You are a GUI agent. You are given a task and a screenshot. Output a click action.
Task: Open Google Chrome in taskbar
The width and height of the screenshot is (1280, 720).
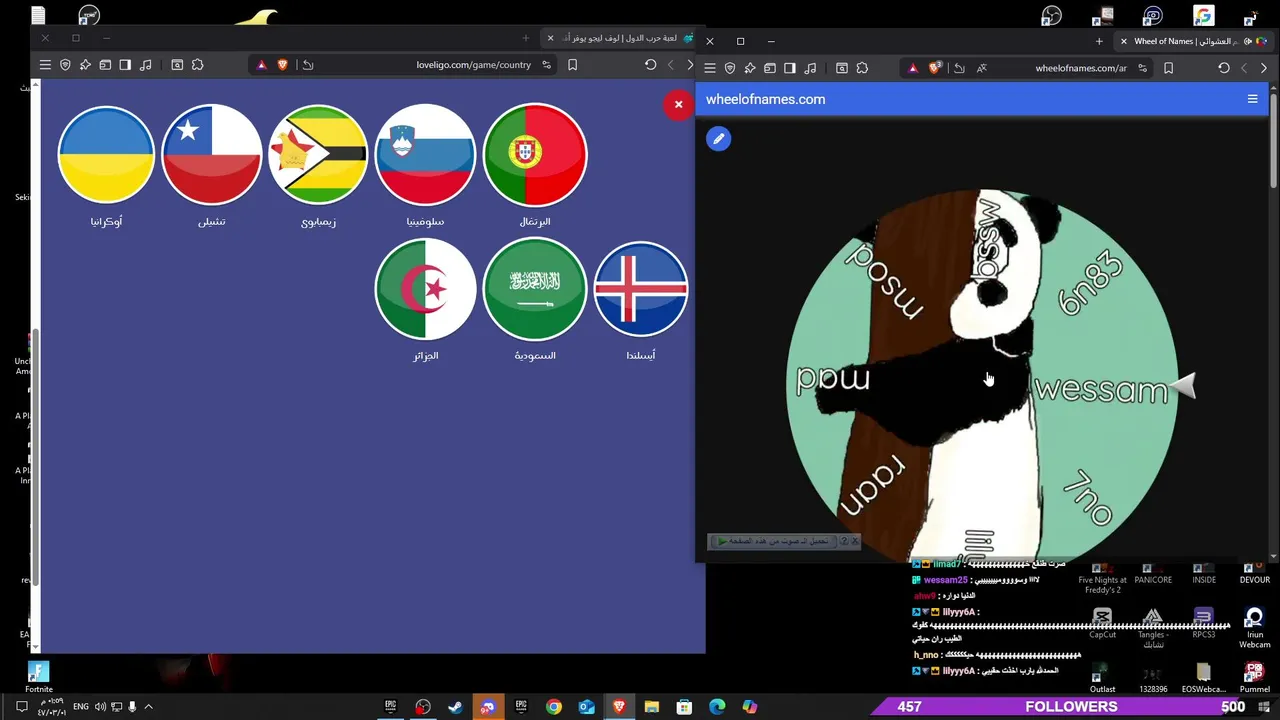point(554,706)
